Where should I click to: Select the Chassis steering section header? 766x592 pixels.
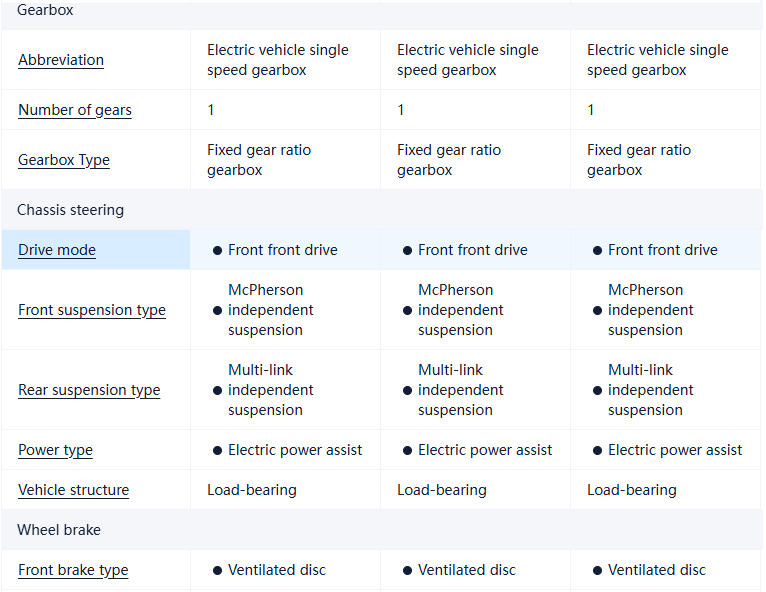[70, 210]
